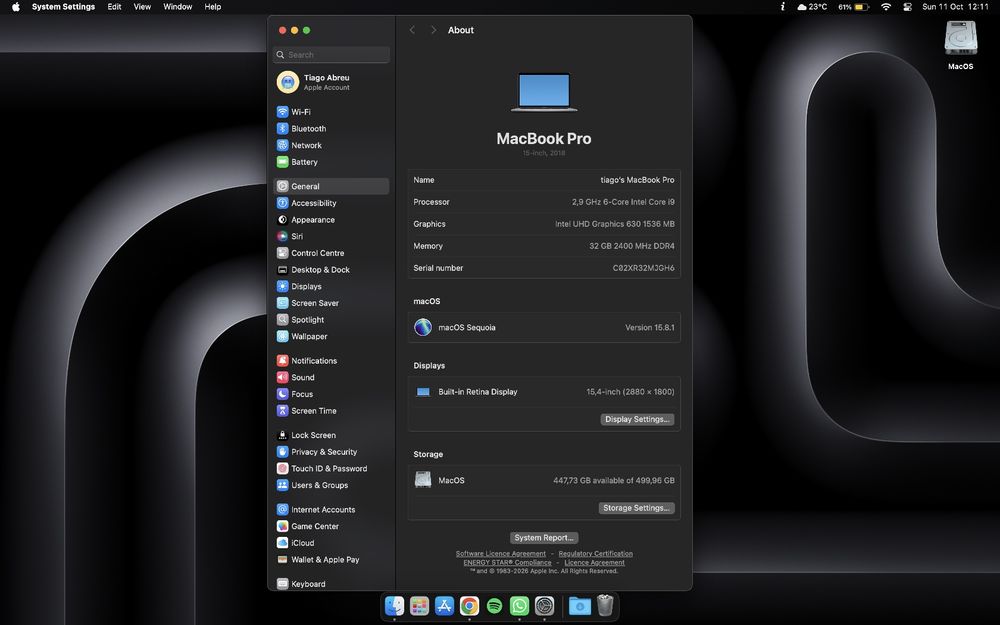Open the Software Licence Agreement link
The height and width of the screenshot is (625, 1000).
pos(501,554)
